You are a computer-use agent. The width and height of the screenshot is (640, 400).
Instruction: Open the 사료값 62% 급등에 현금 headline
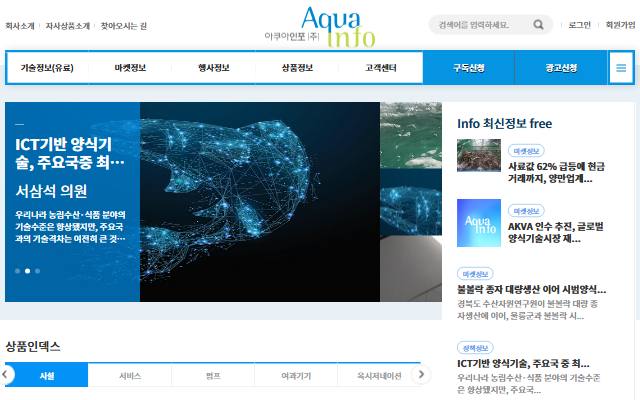[x=556, y=172]
